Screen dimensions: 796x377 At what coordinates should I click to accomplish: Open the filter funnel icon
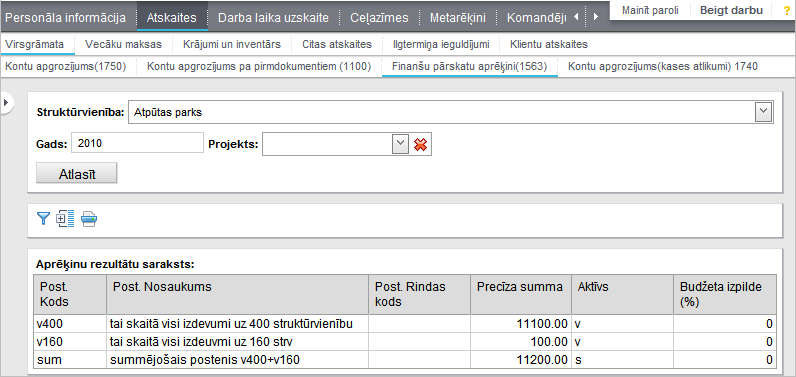(x=44, y=219)
